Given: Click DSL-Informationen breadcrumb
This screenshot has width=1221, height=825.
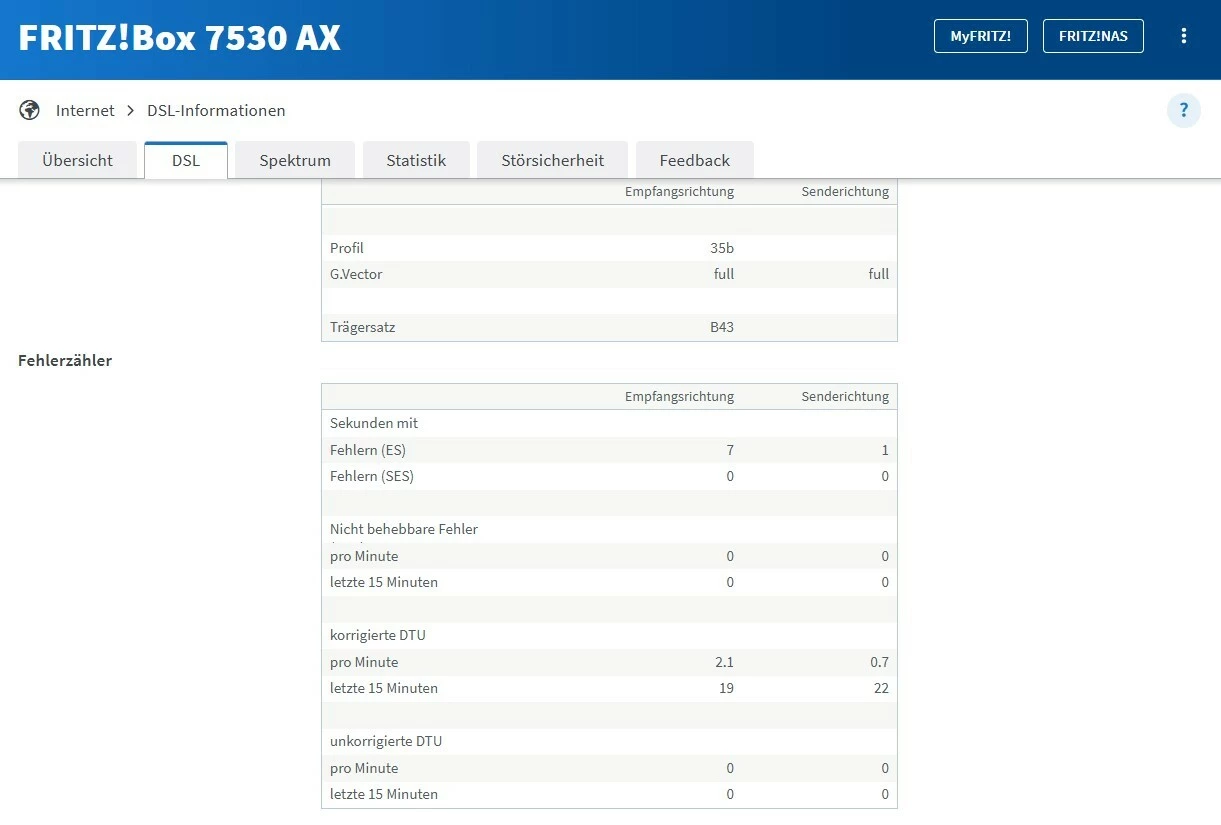Looking at the screenshot, I should click(x=216, y=111).
